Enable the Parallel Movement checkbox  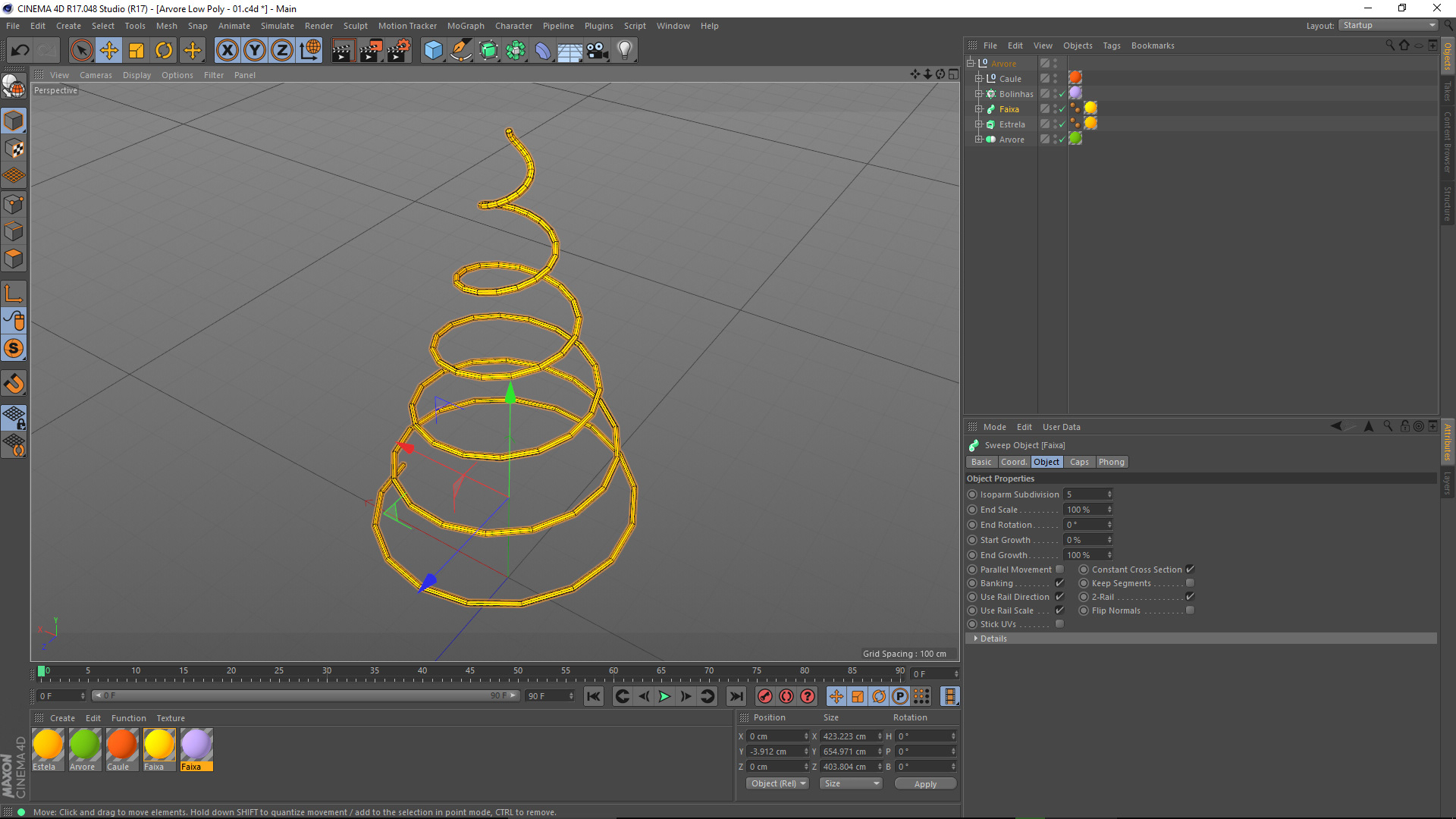point(1059,570)
